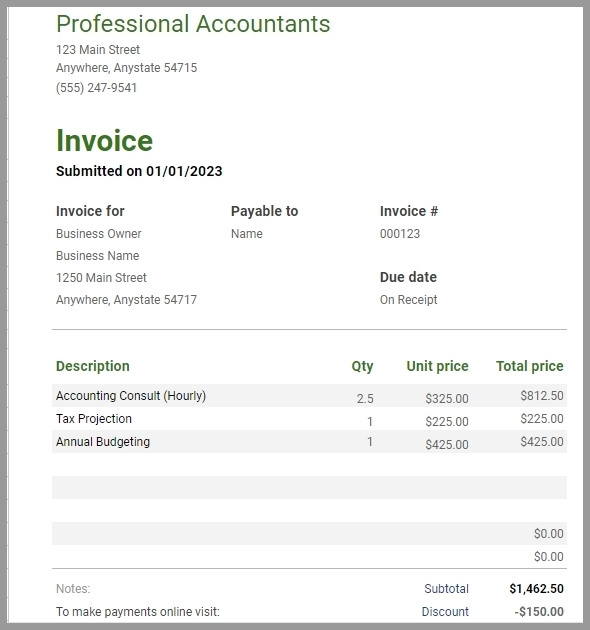Select the Submitted on 01/01/2023 cell
This screenshot has width=590, height=630.
139,171
